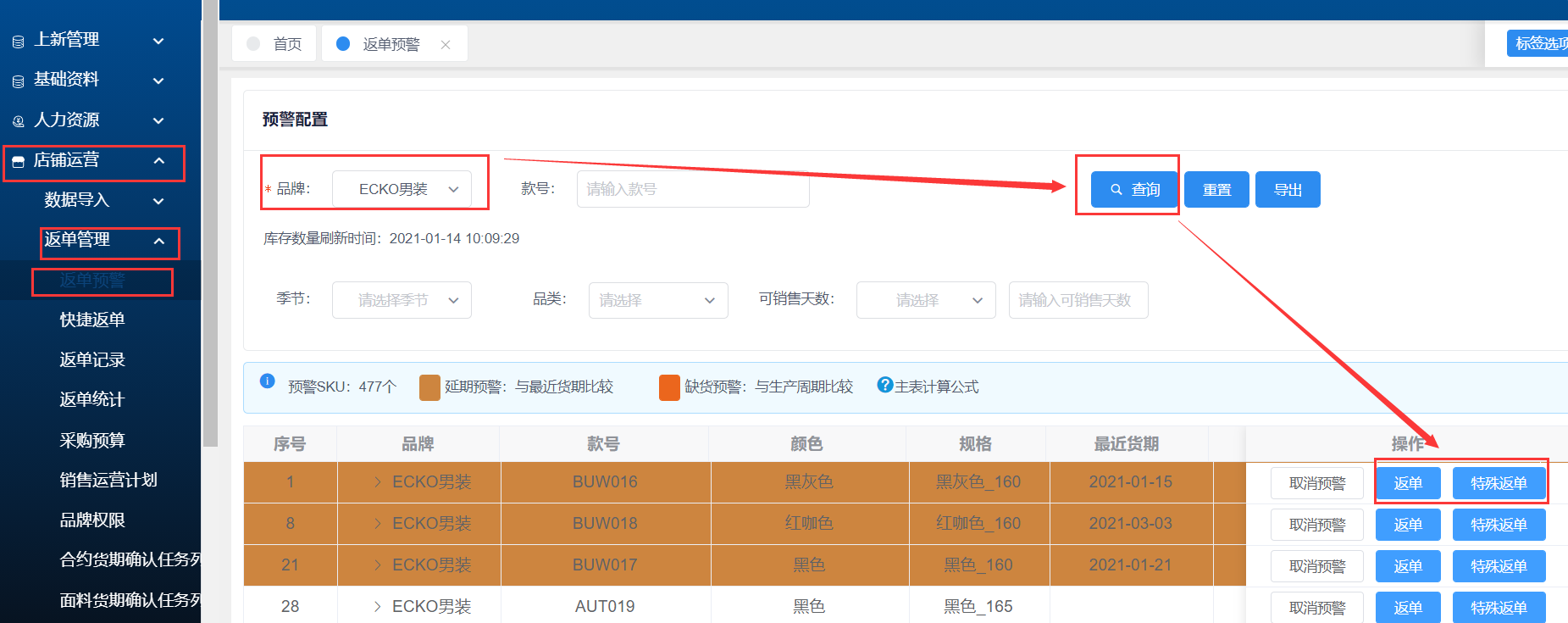The width and height of the screenshot is (1568, 623).
Task: Expand row 1 BUW016 arrow
Action: (378, 482)
